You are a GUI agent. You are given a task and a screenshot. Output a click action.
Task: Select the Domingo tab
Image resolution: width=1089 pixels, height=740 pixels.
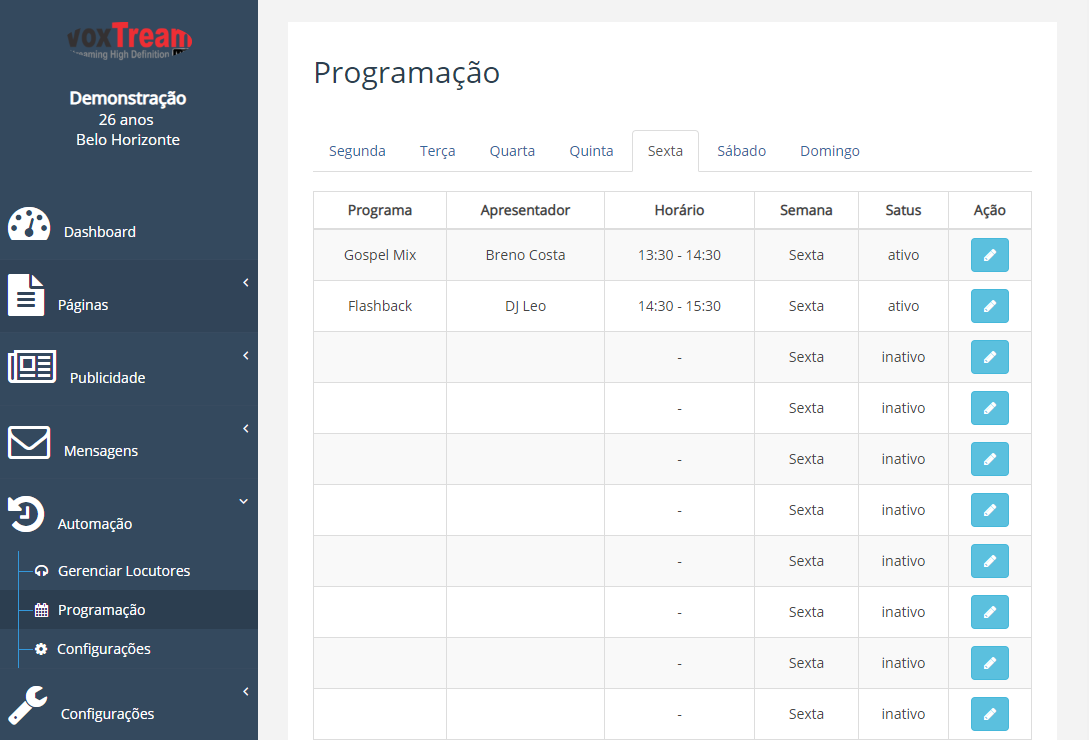829,151
